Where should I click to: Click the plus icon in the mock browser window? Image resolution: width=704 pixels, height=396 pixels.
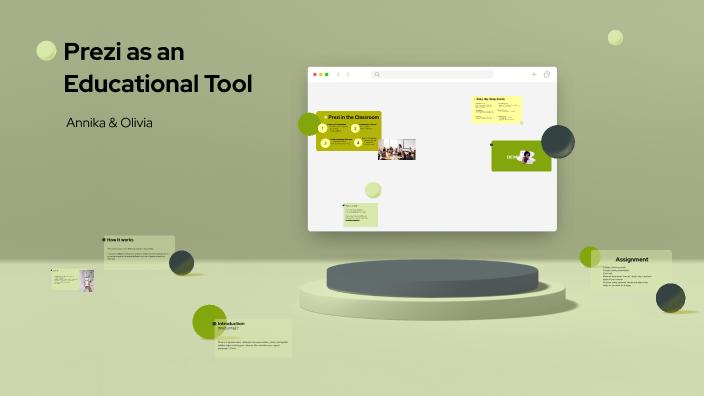point(534,75)
